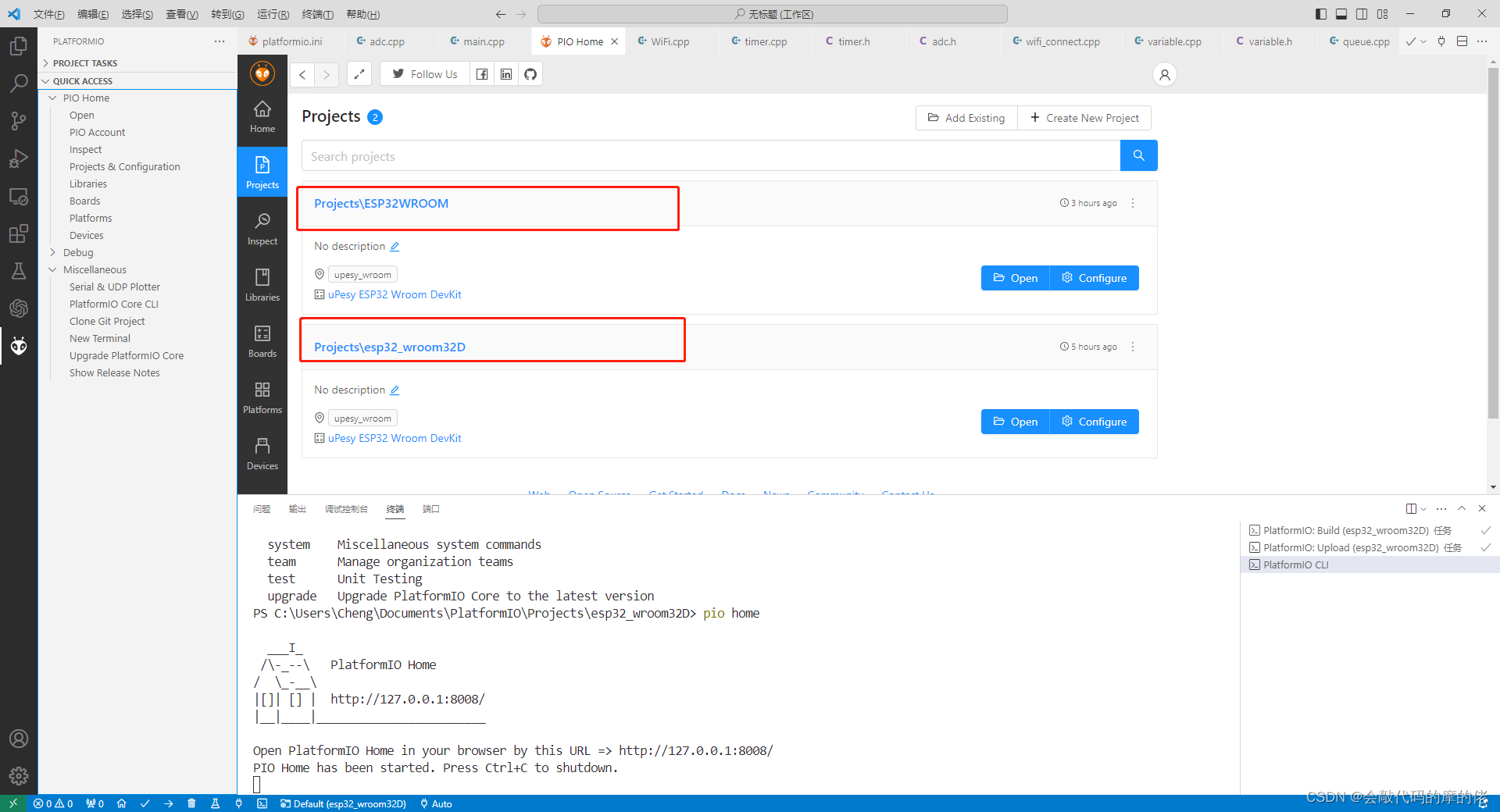
Task: Expand the Debug tree node
Action: [52, 252]
